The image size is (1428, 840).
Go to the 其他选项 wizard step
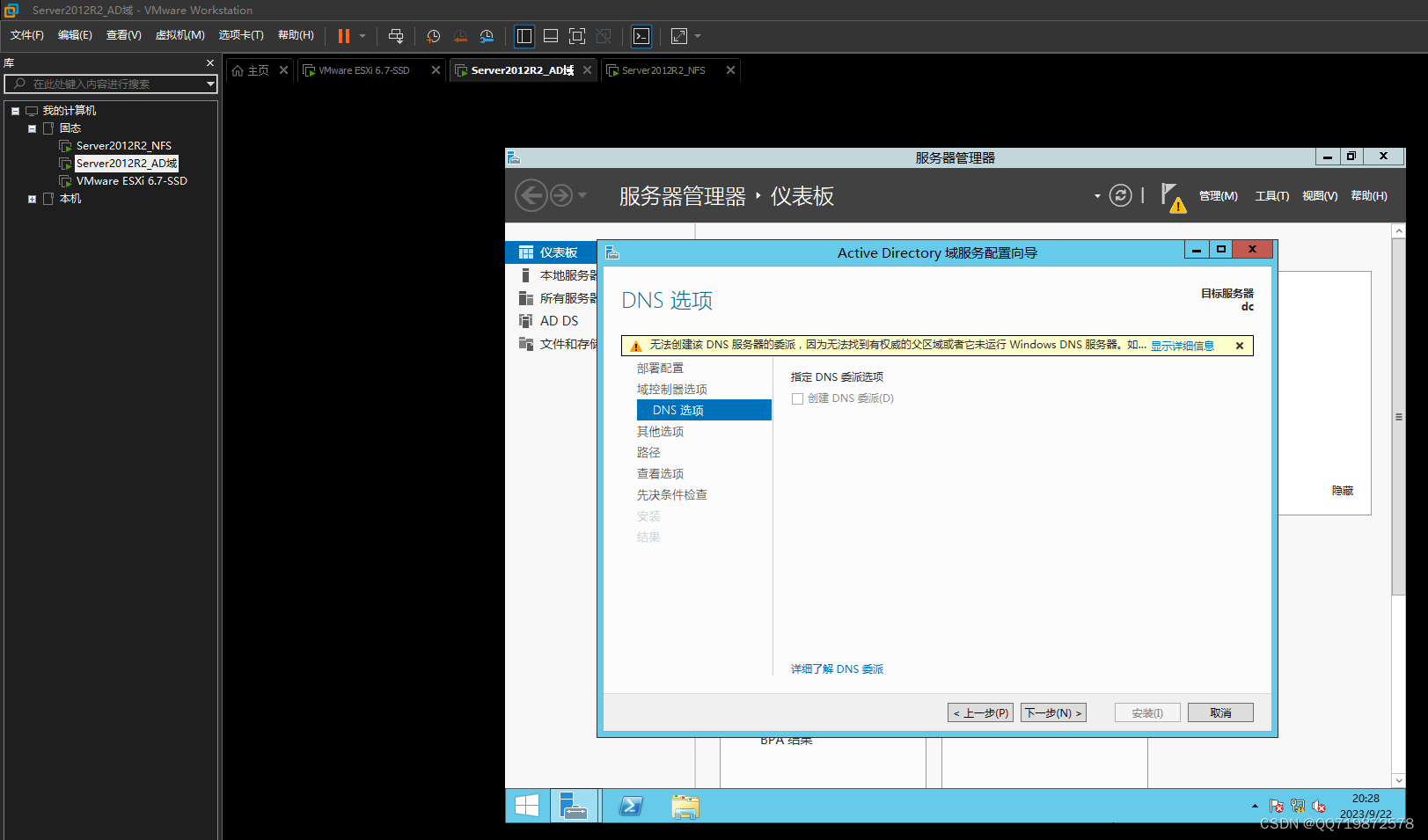tap(660, 432)
